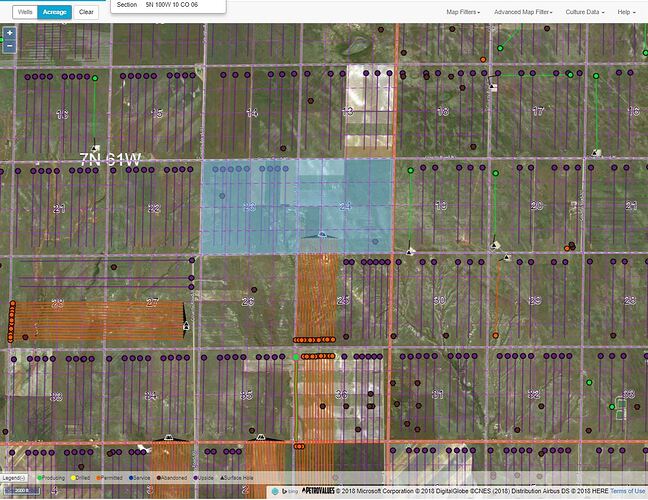The image size is (648, 500).
Task: Click the section 27 label
Action: pos(152,302)
